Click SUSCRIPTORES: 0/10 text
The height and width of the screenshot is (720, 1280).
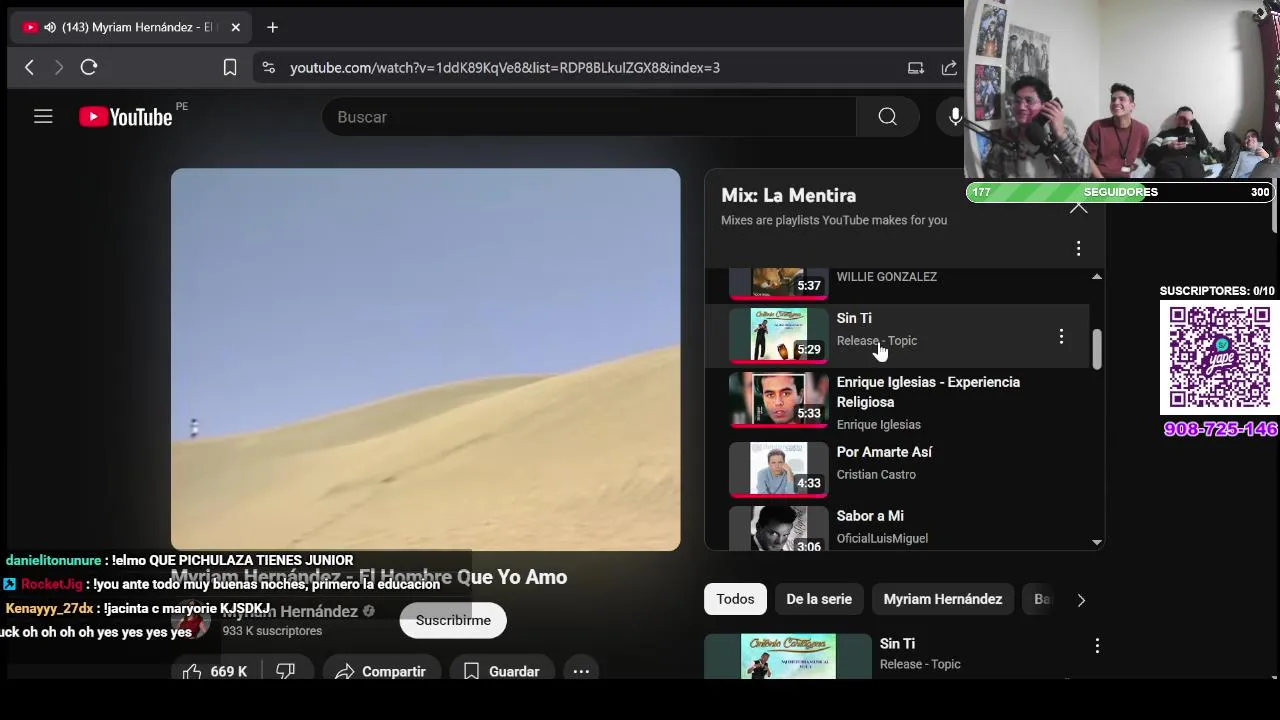[1217, 291]
